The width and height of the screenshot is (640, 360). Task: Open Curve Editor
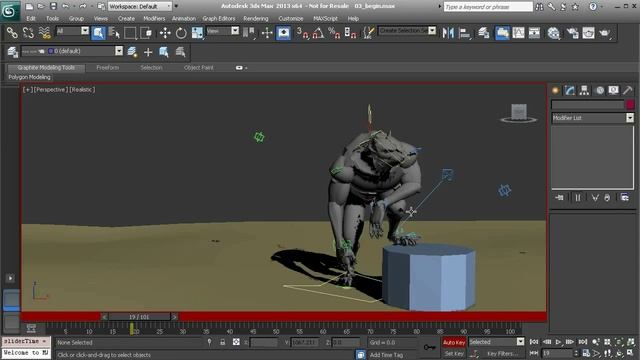tap(518, 33)
